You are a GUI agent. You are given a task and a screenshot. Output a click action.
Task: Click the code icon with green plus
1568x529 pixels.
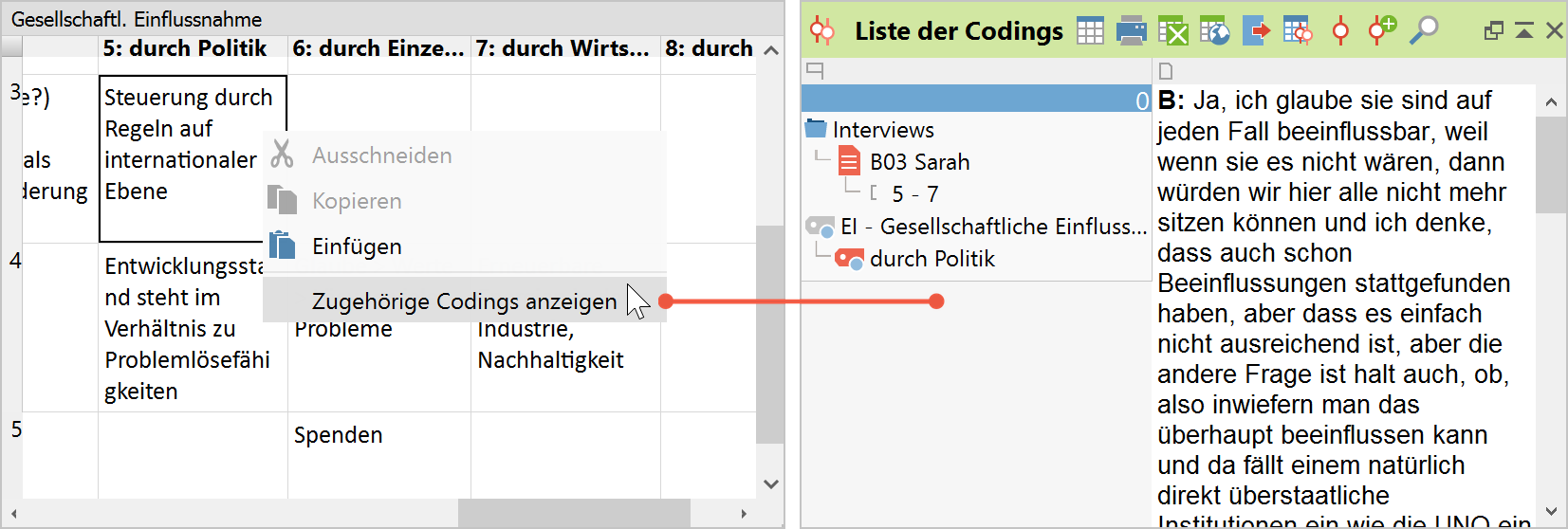(1382, 30)
